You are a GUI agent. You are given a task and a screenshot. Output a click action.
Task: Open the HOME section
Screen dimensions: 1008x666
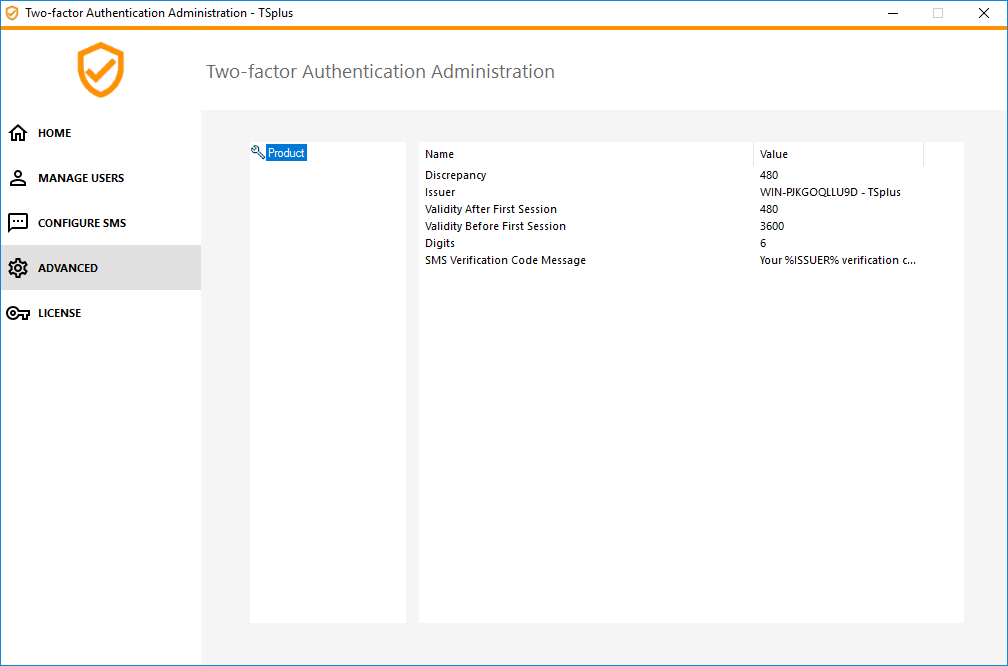tap(101, 133)
